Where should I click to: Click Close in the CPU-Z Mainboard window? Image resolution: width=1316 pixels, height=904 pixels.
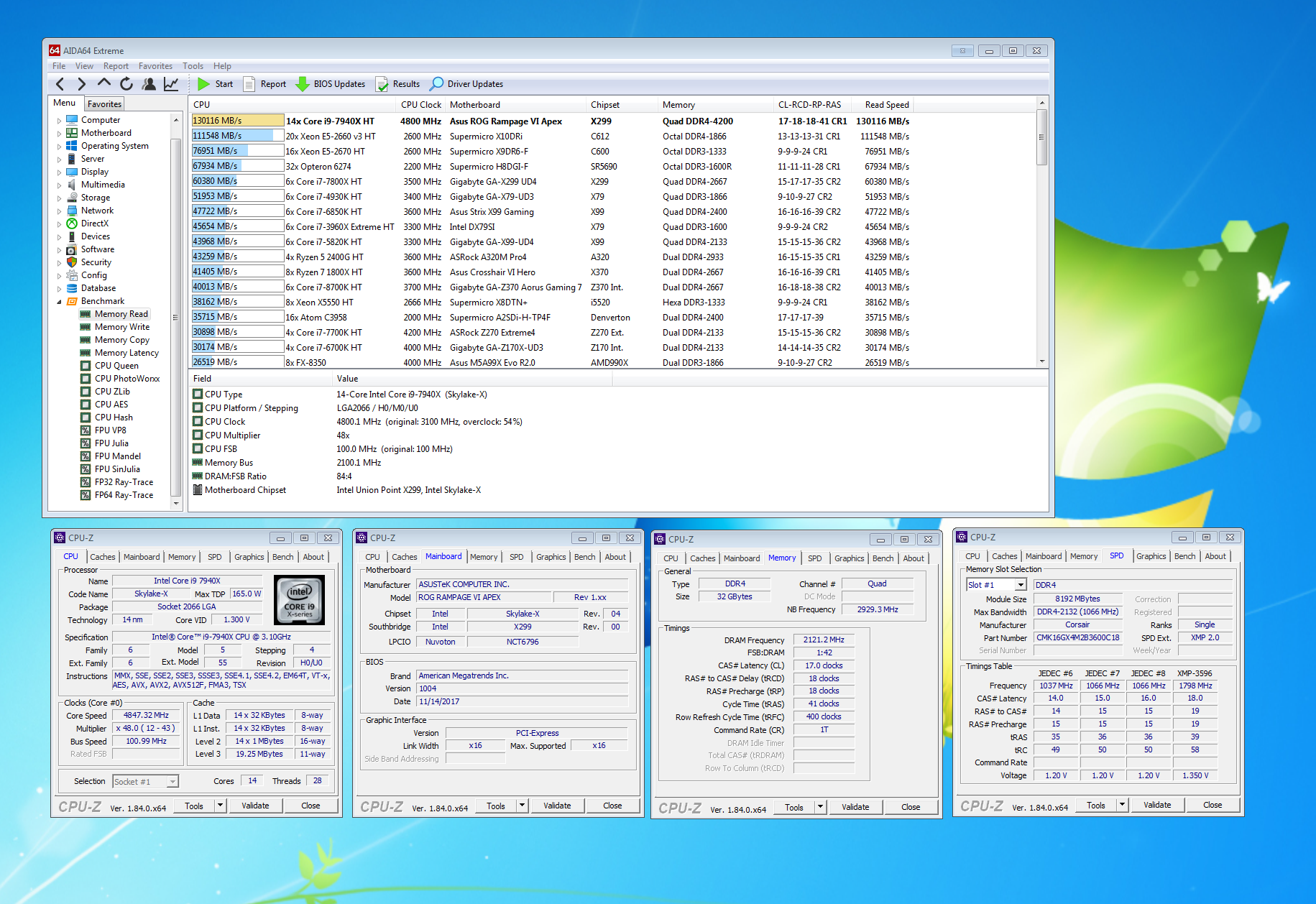[612, 806]
